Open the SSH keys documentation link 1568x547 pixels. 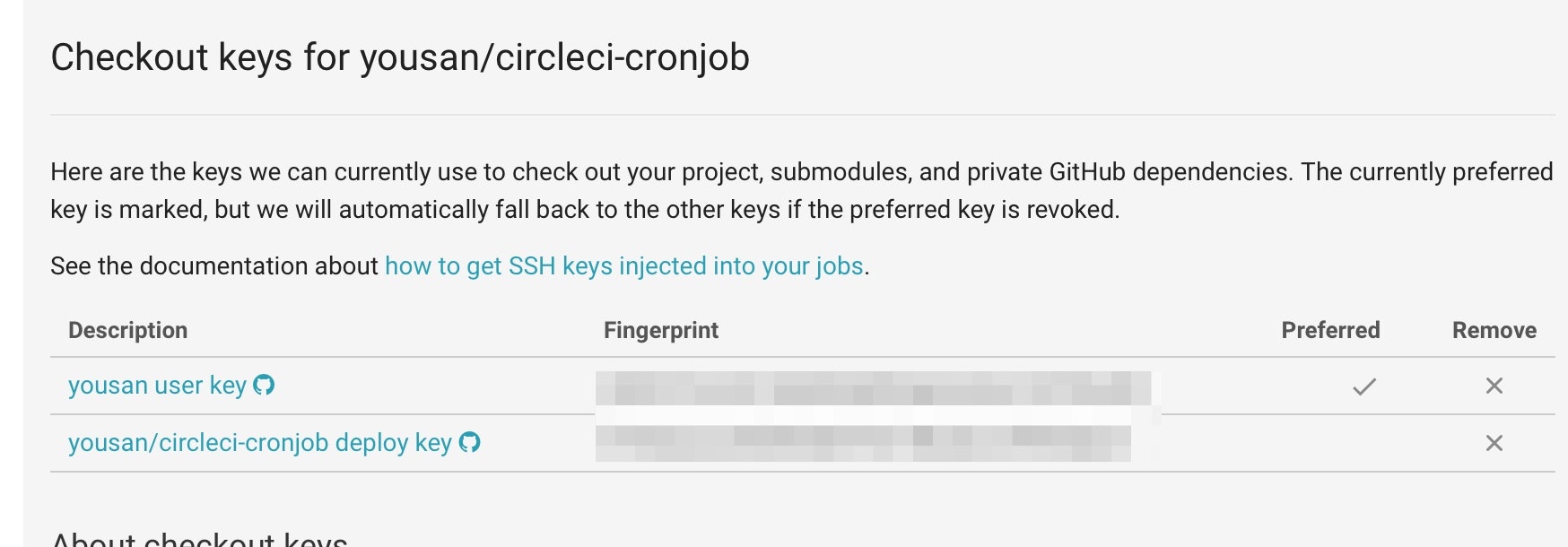pyautogui.click(x=623, y=266)
